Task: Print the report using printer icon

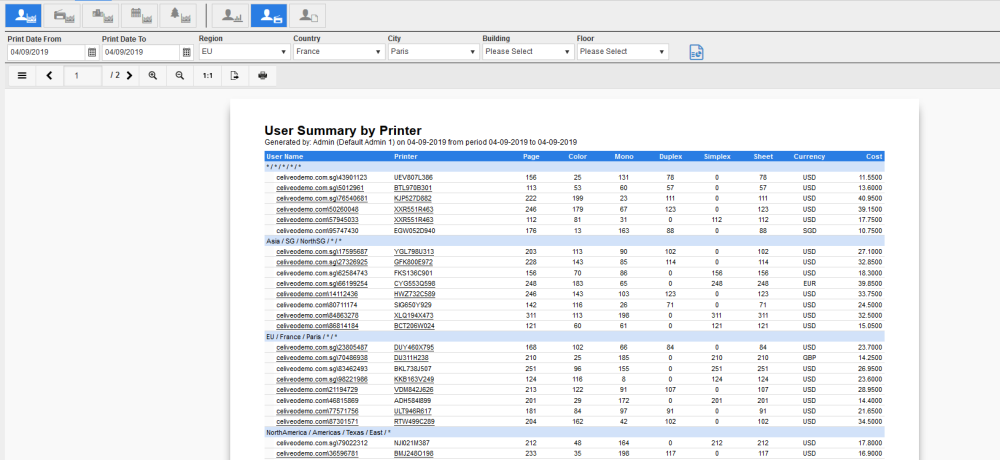Action: pos(263,76)
